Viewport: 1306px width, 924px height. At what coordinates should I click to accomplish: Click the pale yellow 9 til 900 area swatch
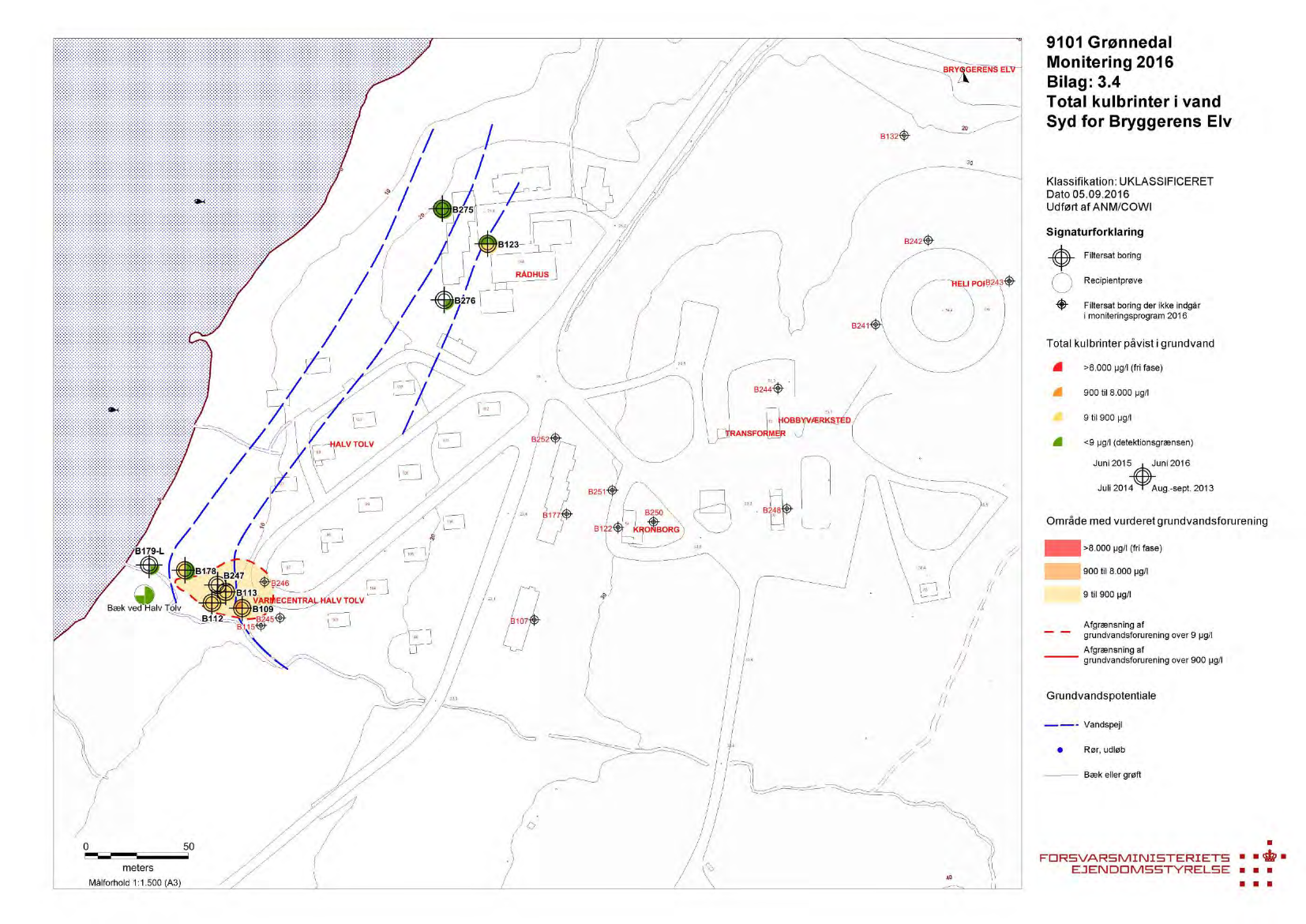(1062, 595)
